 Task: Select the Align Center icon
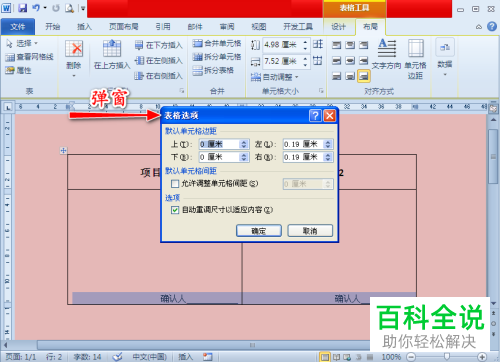[350, 61]
